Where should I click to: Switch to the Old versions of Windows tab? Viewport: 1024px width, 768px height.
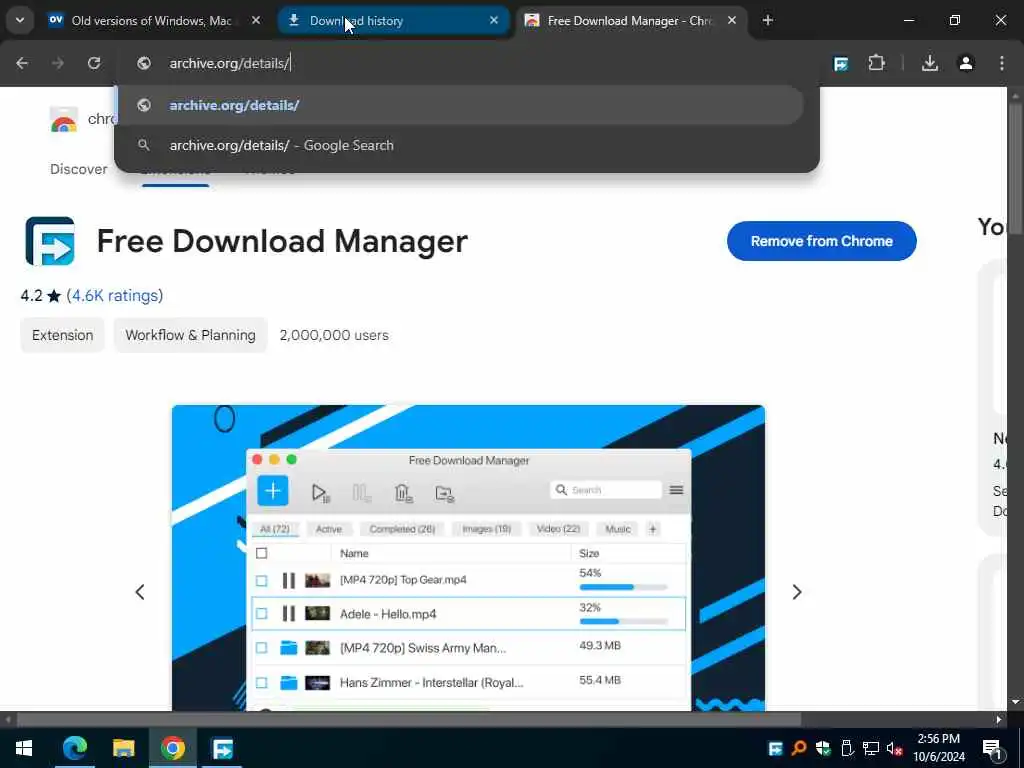click(x=154, y=20)
